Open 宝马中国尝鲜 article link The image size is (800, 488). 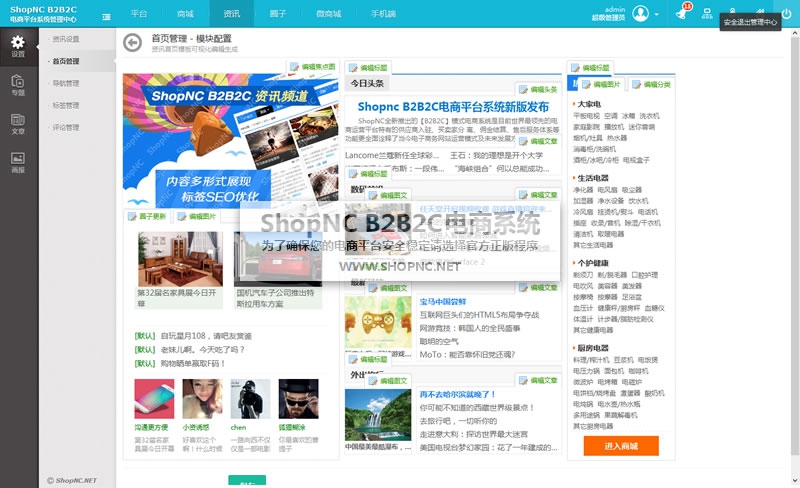click(x=443, y=302)
